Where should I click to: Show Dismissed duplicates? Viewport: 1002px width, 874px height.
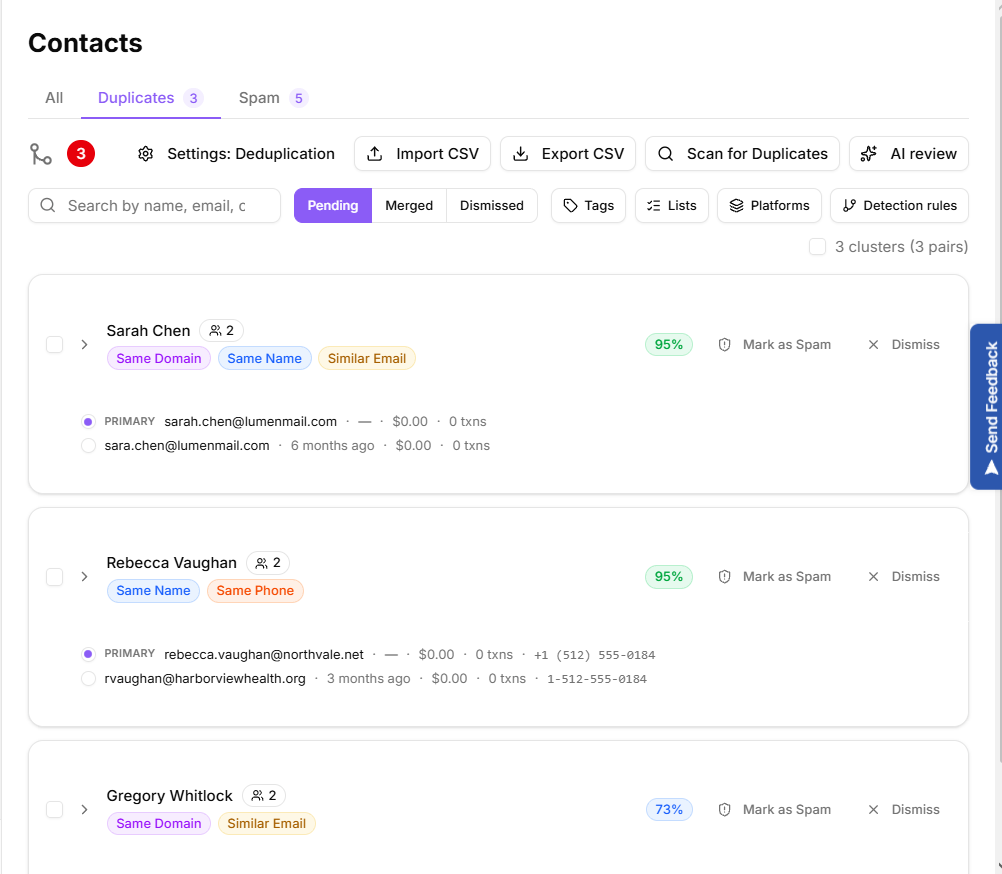click(x=492, y=206)
